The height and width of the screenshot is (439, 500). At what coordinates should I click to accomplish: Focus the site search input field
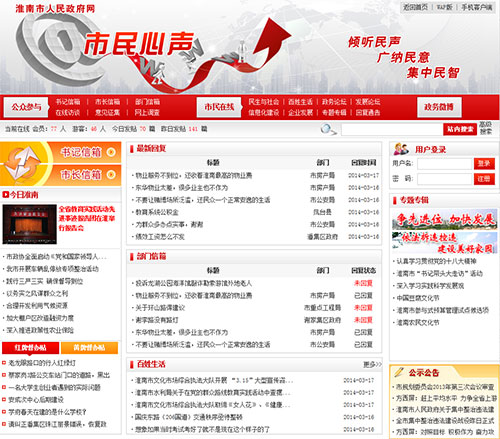click(x=392, y=129)
